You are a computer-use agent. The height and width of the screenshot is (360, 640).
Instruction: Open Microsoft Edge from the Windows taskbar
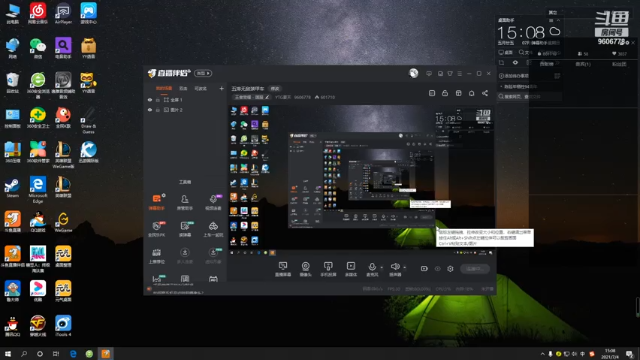[x=73, y=353]
